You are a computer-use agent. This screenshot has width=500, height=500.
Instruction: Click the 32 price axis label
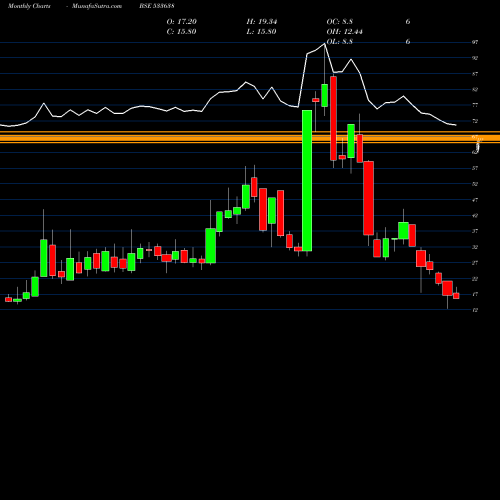(x=475, y=247)
